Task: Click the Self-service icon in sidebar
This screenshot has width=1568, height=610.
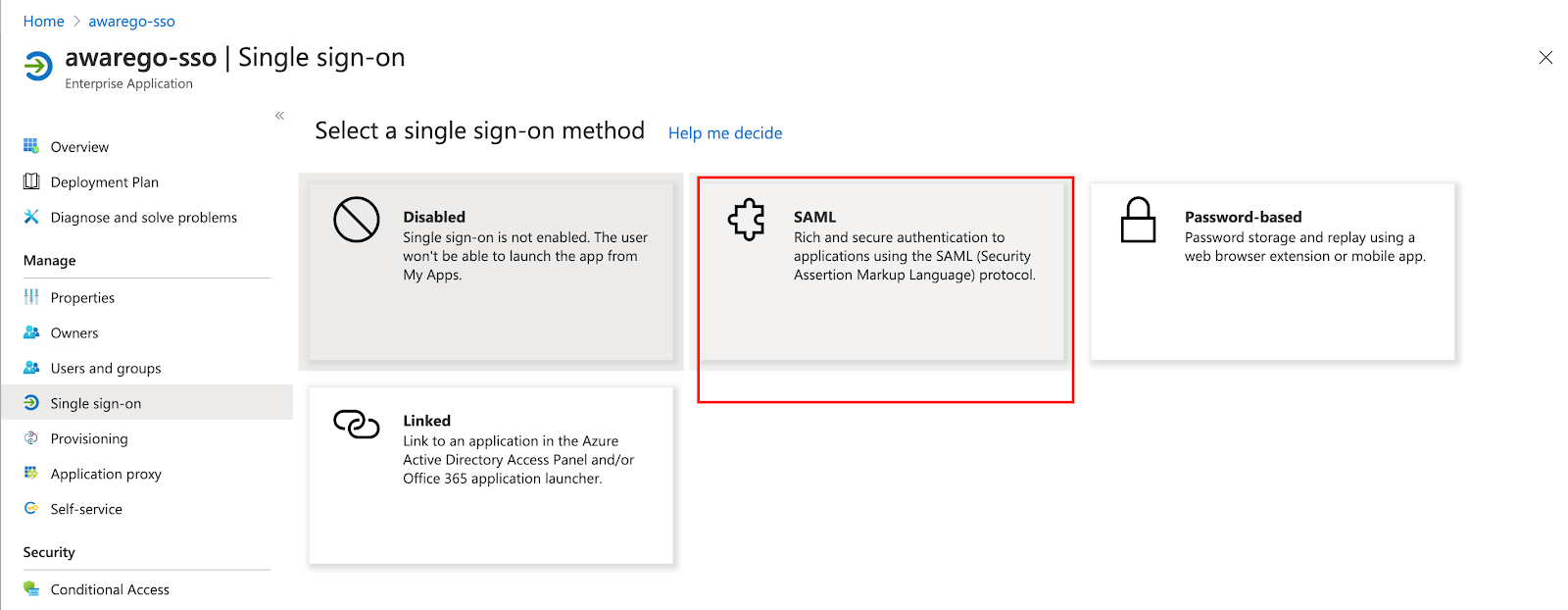Action: pos(31,509)
